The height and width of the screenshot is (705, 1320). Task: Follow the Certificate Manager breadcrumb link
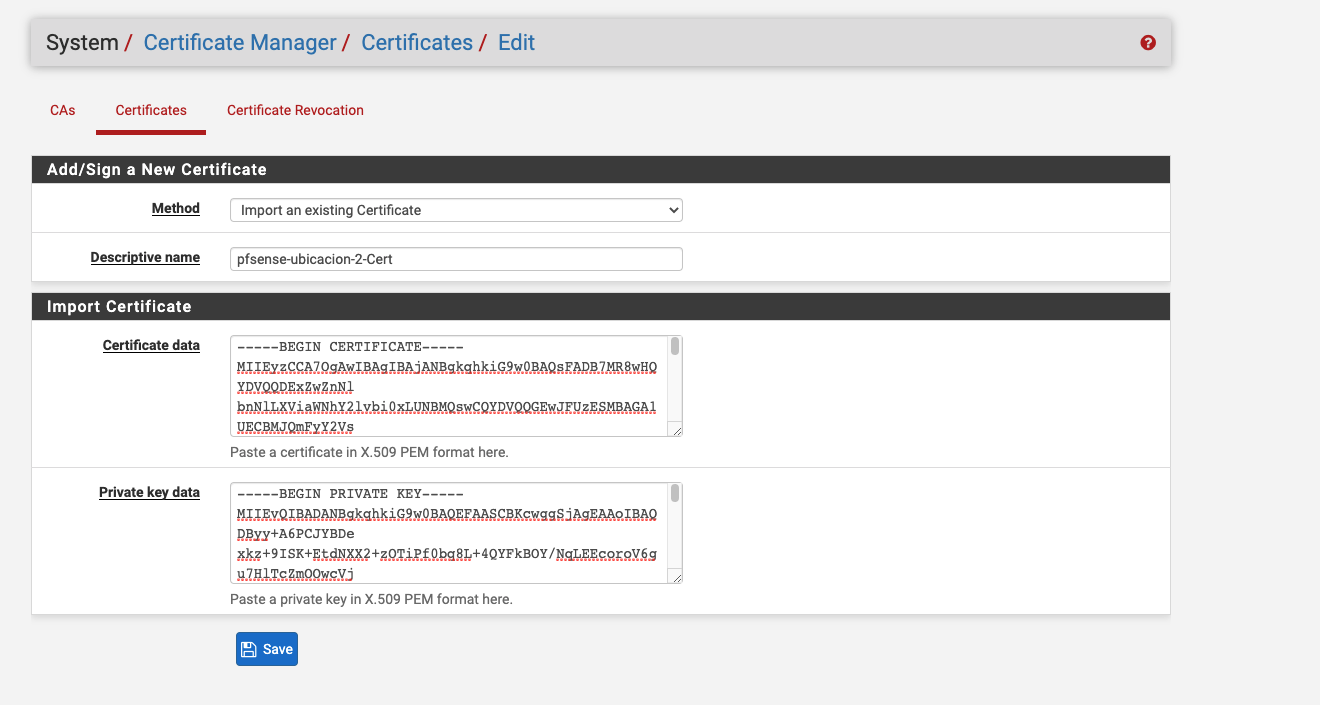point(240,43)
